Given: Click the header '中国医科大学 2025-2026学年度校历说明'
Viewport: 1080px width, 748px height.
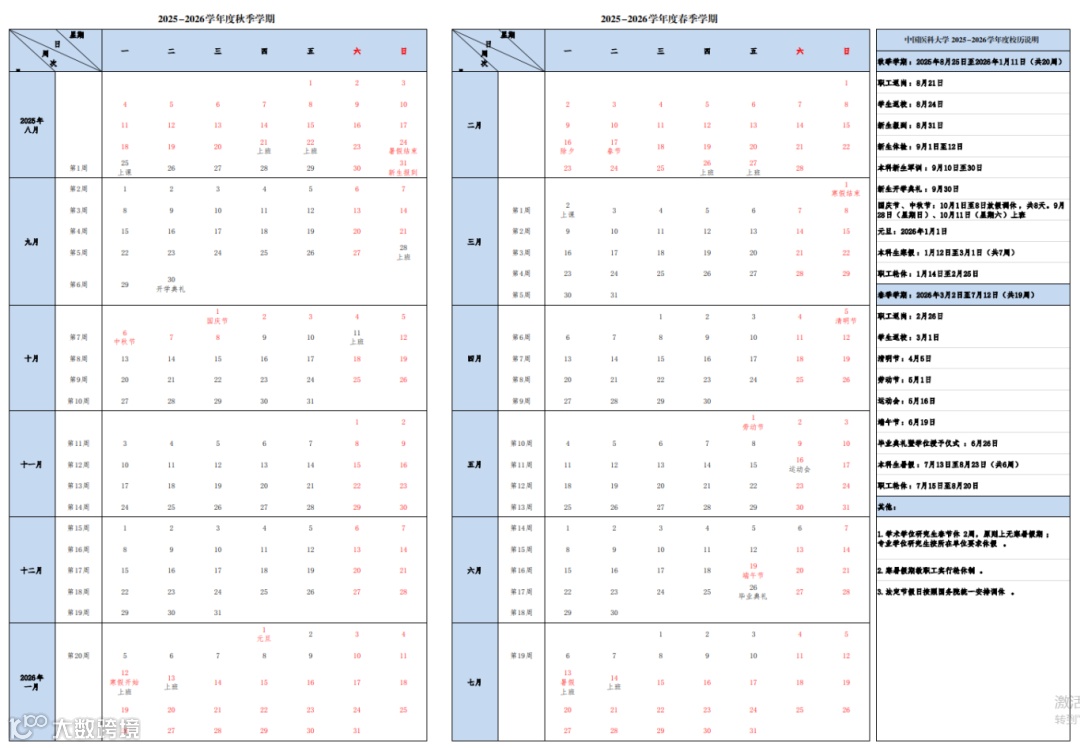Looking at the screenshot, I should pos(971,40).
